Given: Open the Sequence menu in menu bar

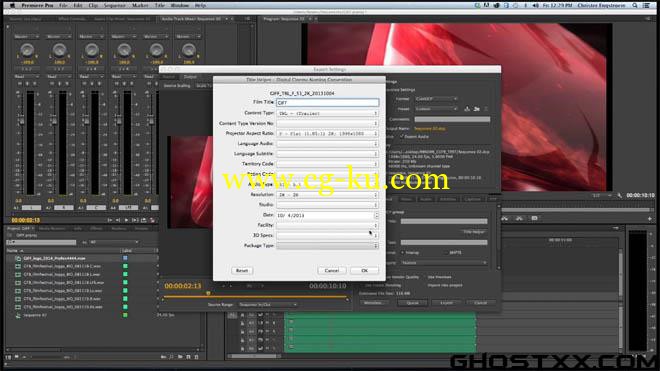Looking at the screenshot, I should [114, 5].
